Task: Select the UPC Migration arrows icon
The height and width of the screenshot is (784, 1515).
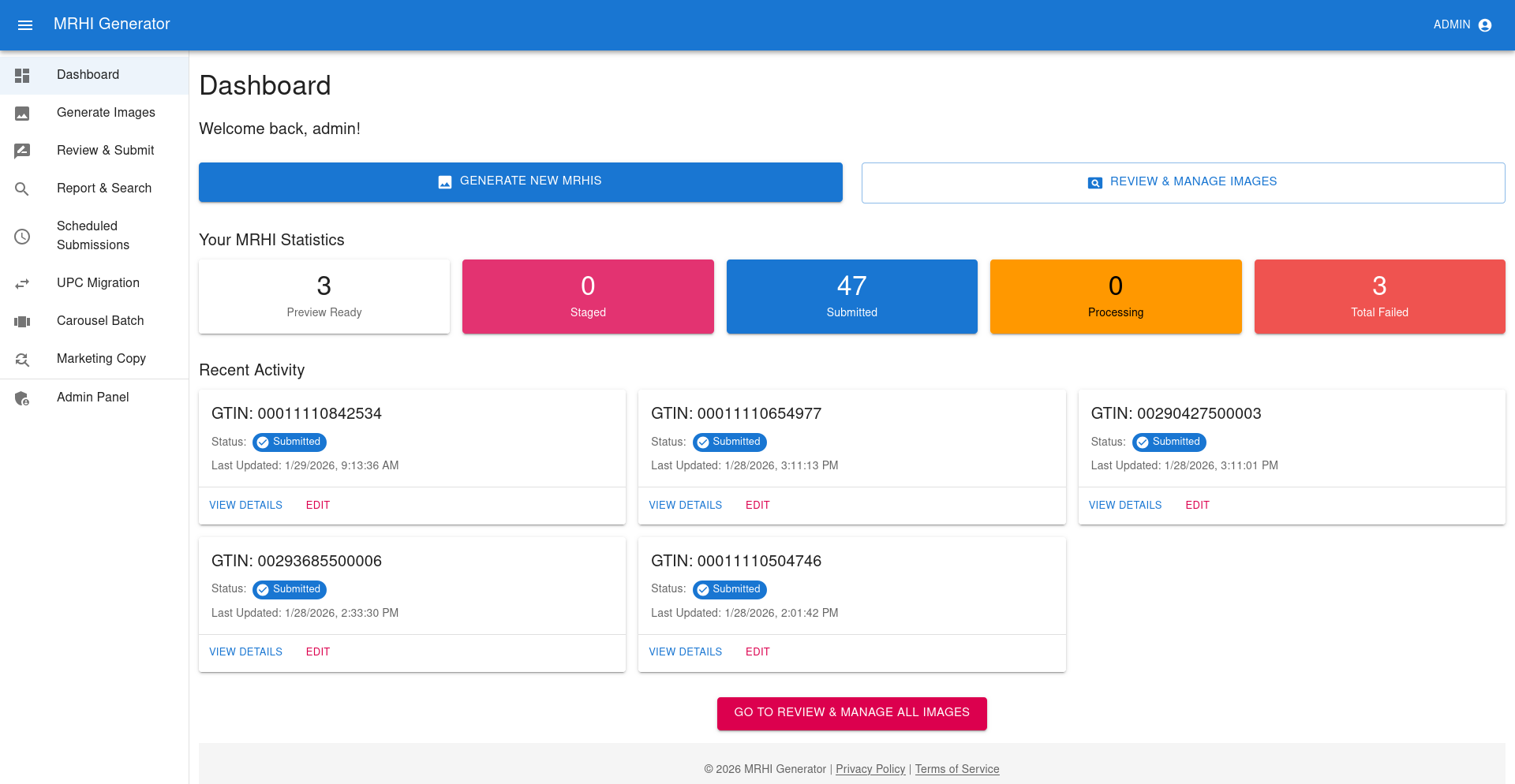Action: click(x=22, y=283)
